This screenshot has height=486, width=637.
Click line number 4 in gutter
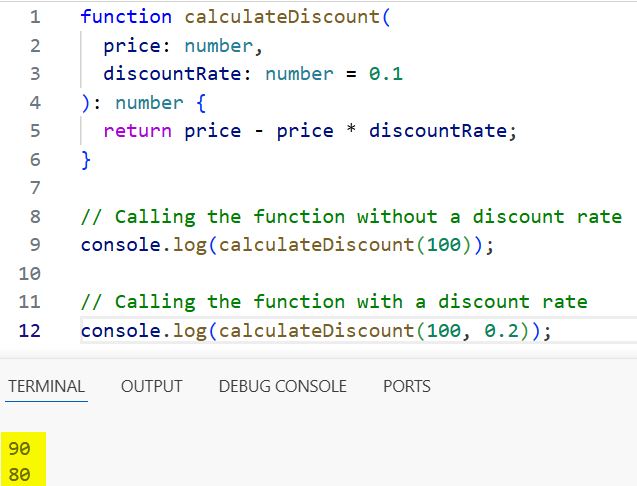pyautogui.click(x=35, y=102)
